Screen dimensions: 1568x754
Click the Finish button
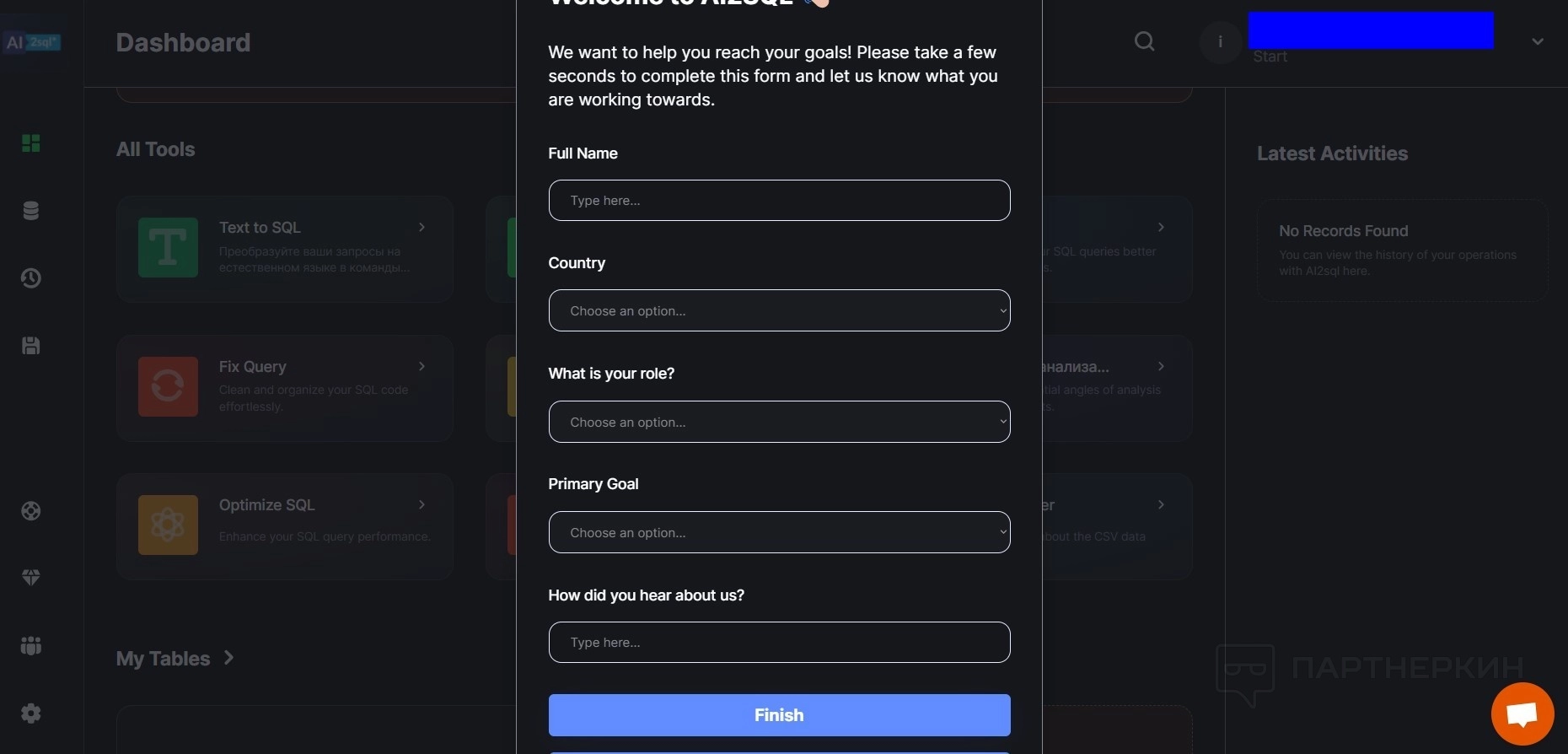[x=779, y=715]
